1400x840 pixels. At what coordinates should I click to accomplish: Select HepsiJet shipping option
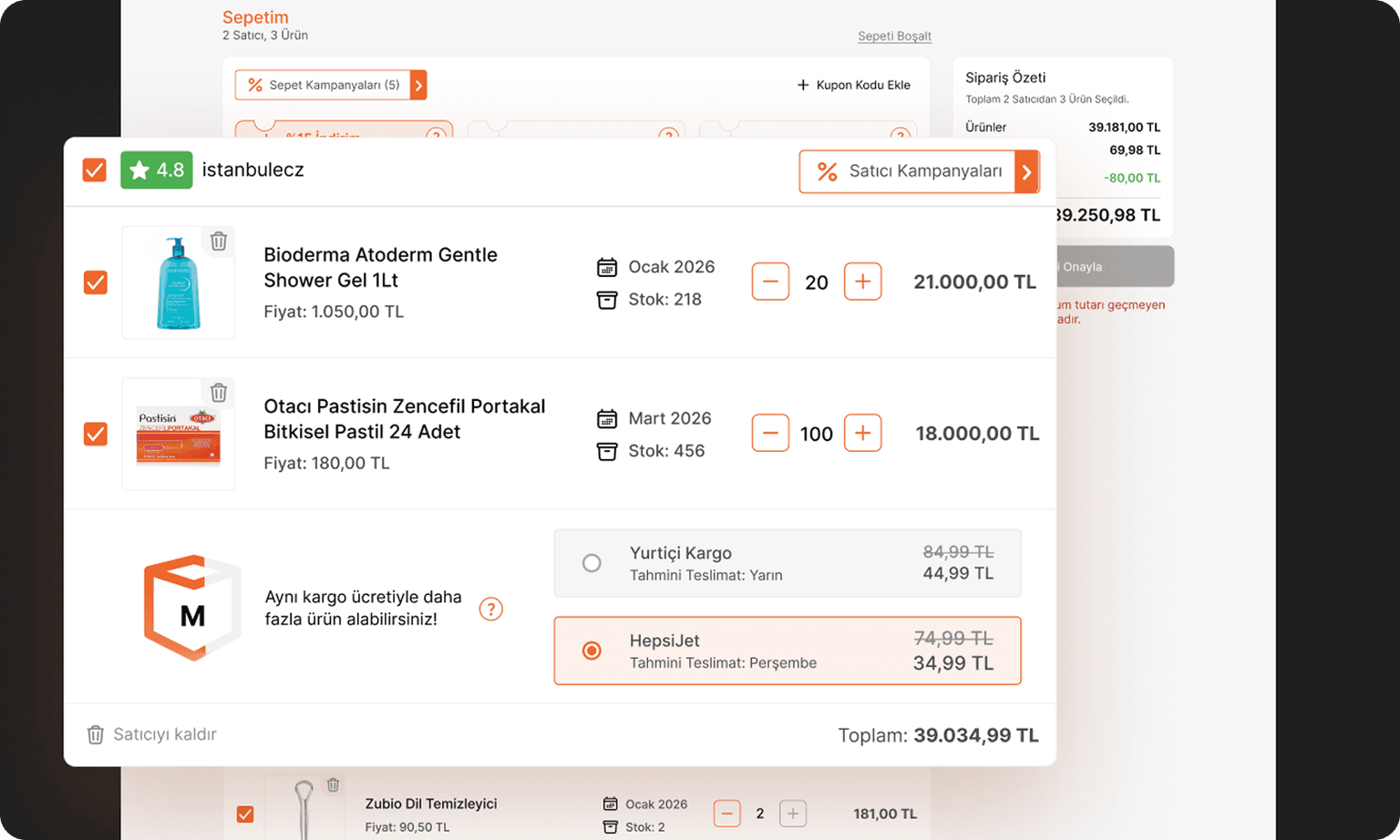click(x=592, y=650)
